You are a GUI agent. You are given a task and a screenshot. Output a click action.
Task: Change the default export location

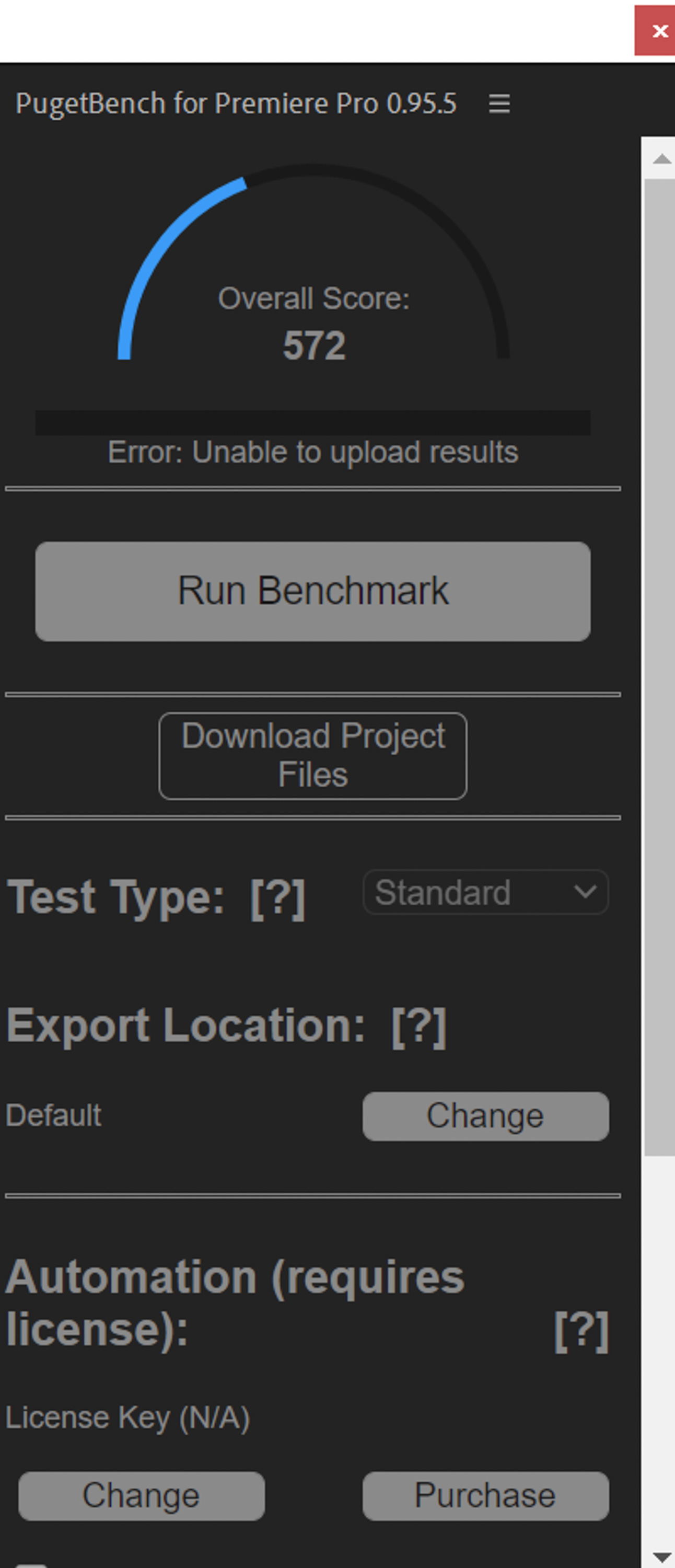486,1116
